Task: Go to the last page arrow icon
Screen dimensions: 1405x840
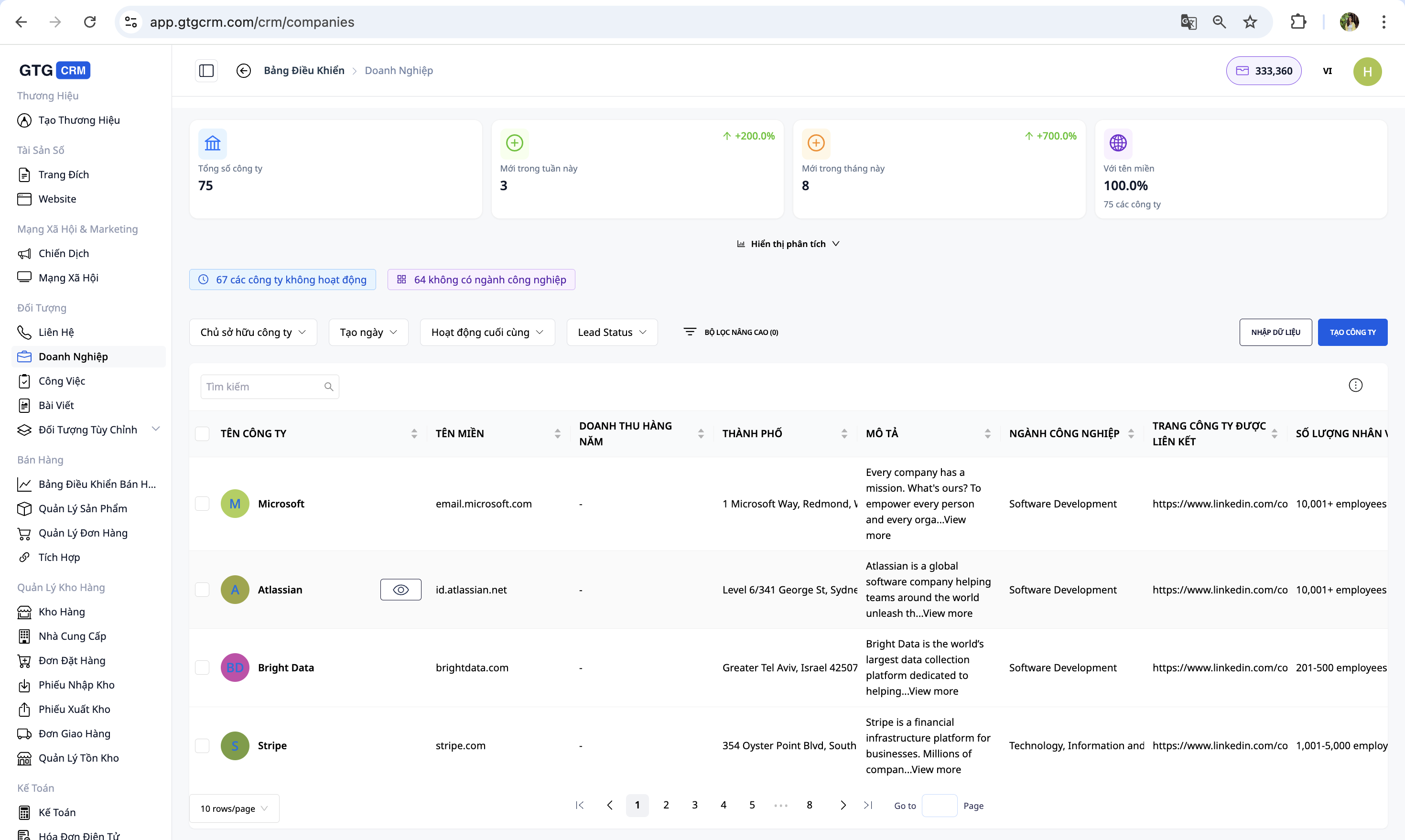Action: click(x=868, y=805)
